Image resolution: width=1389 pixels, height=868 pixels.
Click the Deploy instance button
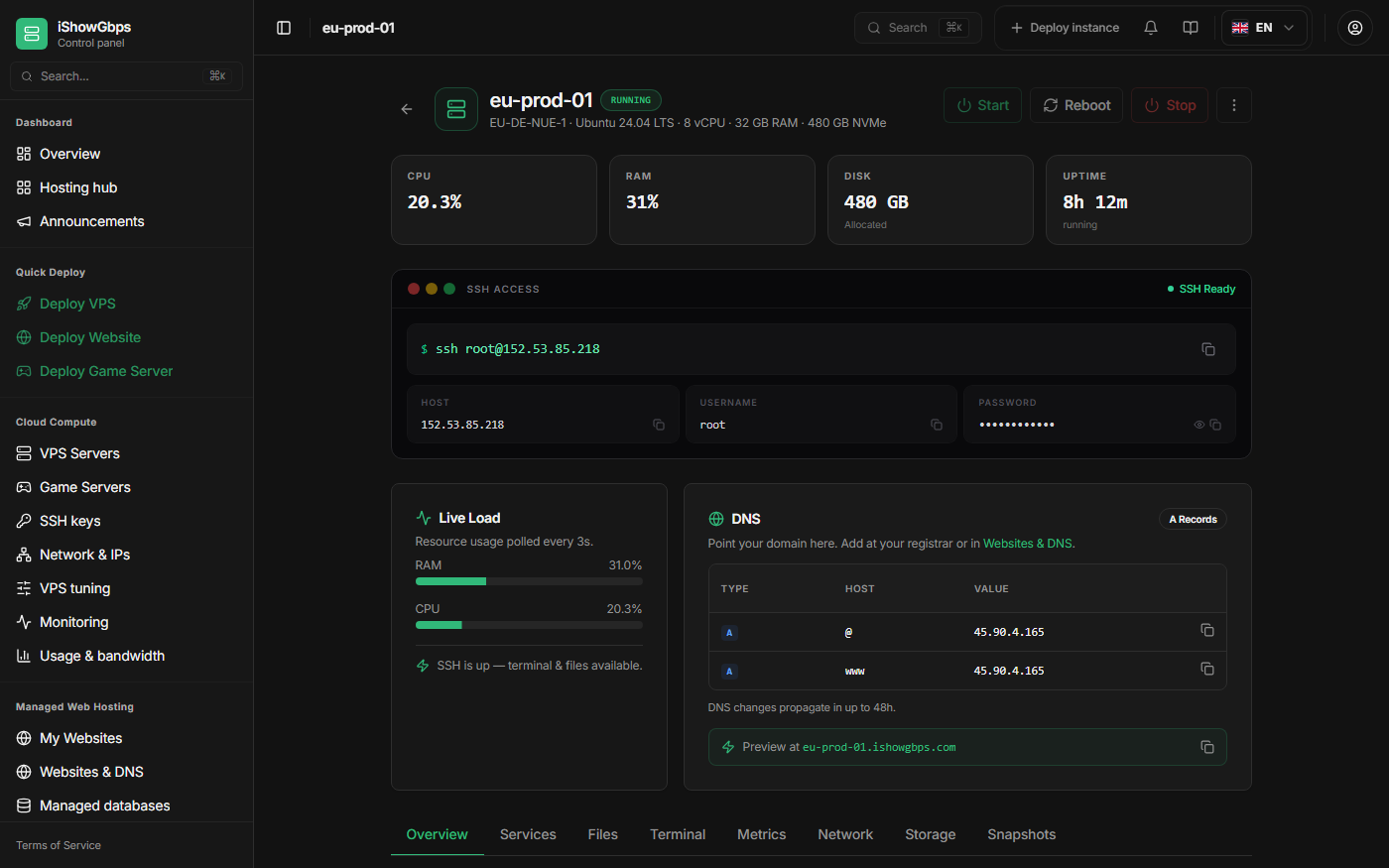tap(1065, 28)
